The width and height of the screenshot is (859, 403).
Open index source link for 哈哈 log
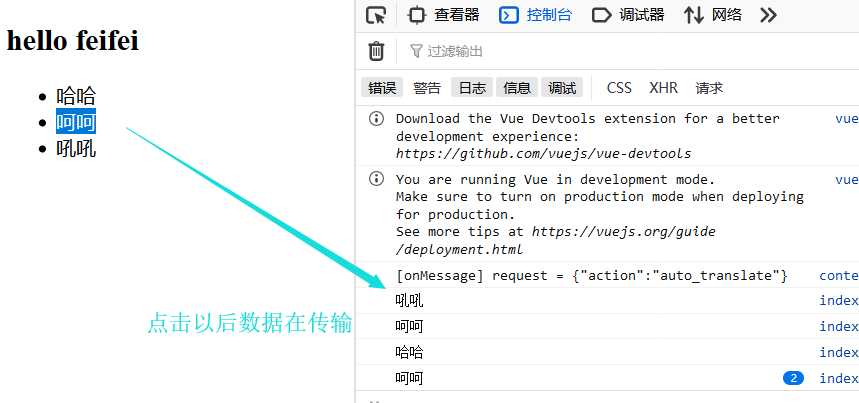(839, 352)
